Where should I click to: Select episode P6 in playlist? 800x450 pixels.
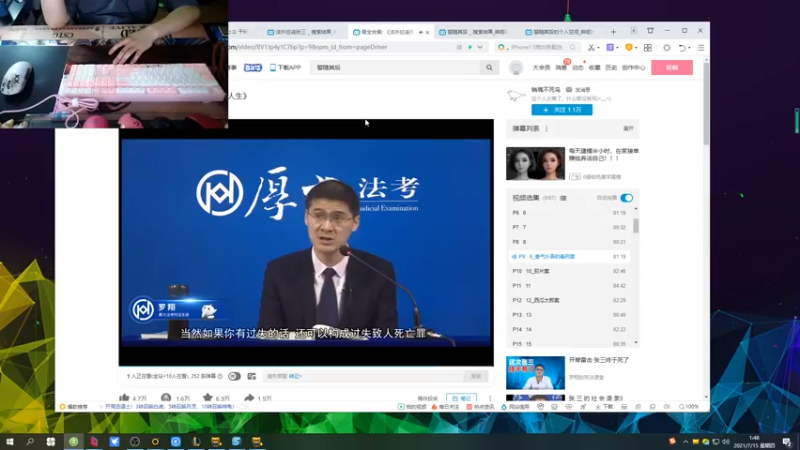(569, 213)
